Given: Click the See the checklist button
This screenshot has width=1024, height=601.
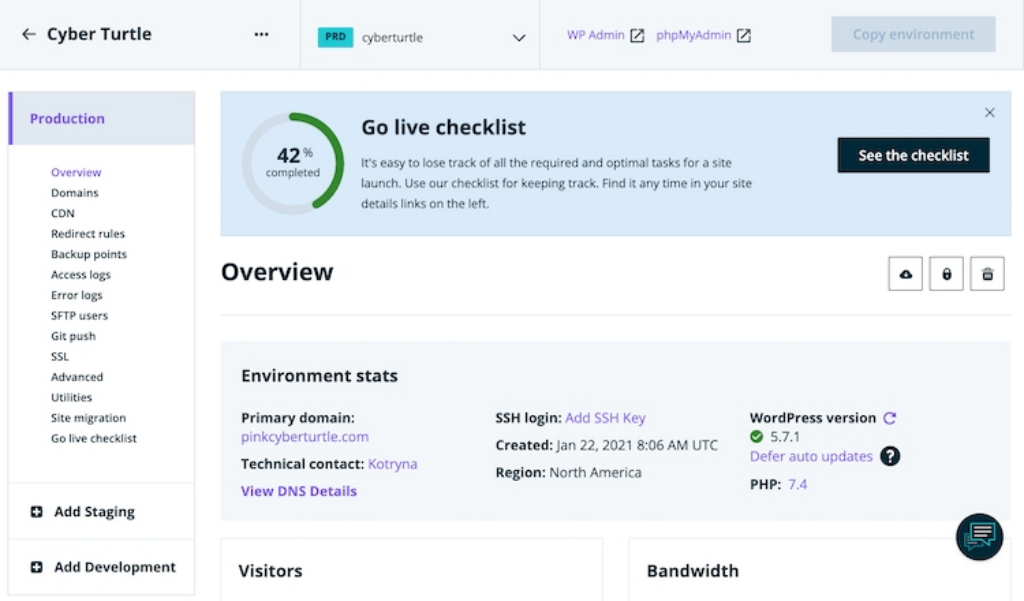Looking at the screenshot, I should click(x=913, y=155).
